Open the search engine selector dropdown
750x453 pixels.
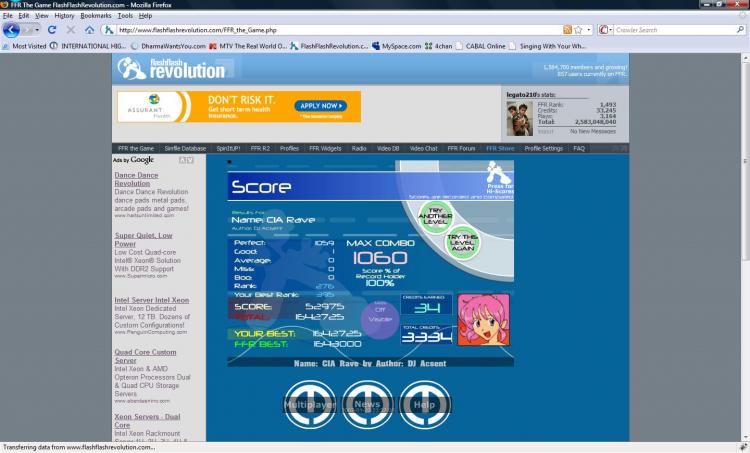coord(605,30)
